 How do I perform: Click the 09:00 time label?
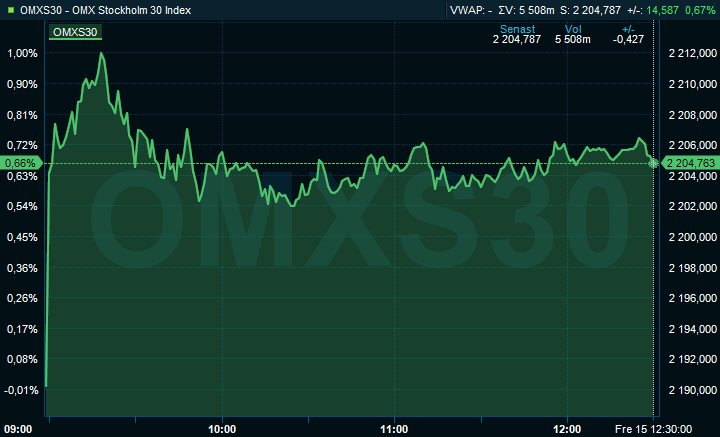[x=18, y=430]
